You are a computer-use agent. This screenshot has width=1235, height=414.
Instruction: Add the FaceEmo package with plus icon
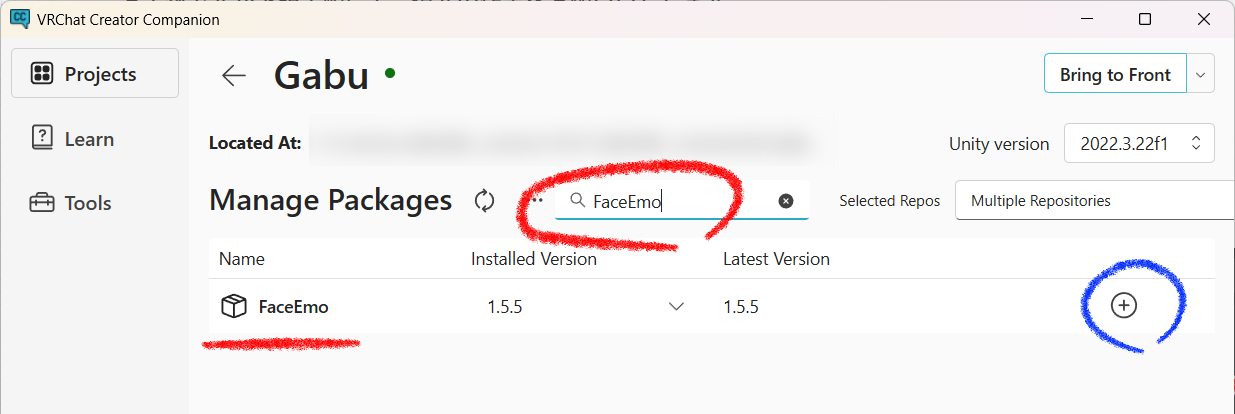[1124, 306]
